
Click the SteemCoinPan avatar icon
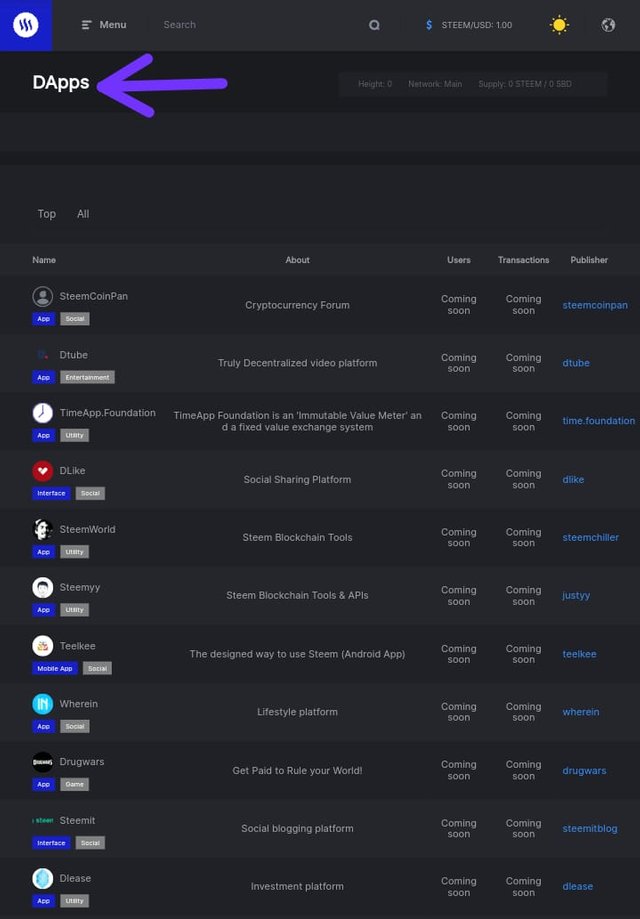point(43,297)
